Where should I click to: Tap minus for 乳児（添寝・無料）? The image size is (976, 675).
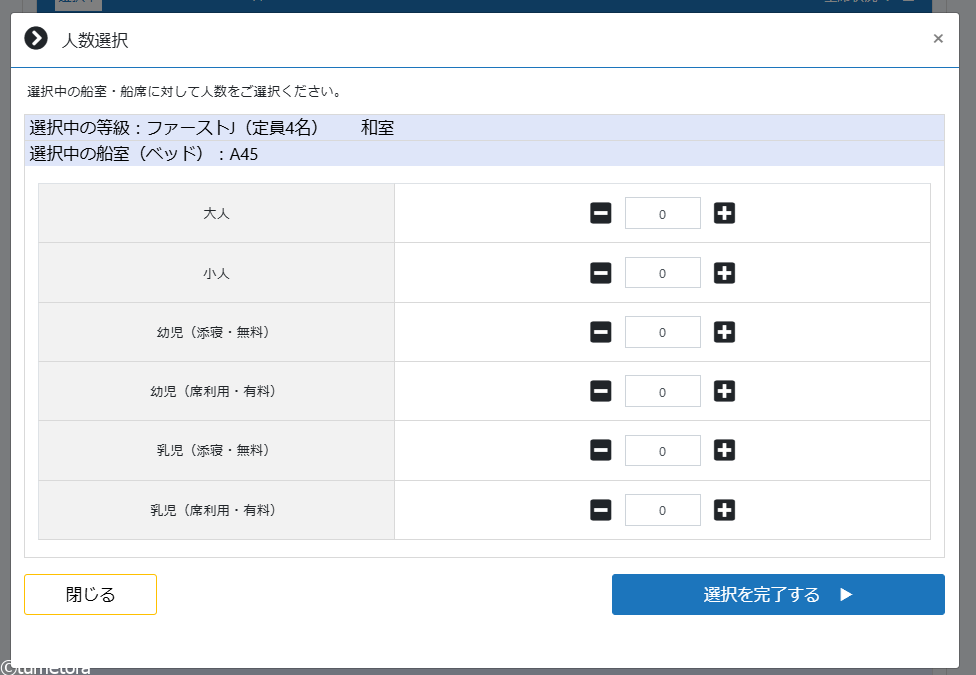601,451
